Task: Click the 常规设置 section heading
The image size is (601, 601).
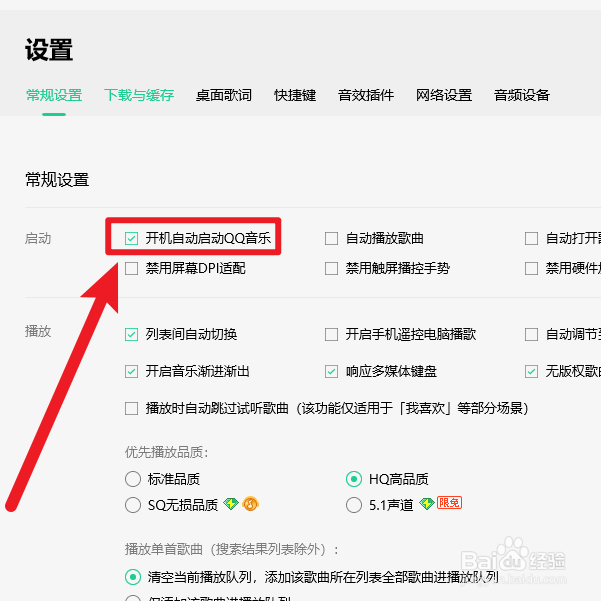Action: point(57,180)
